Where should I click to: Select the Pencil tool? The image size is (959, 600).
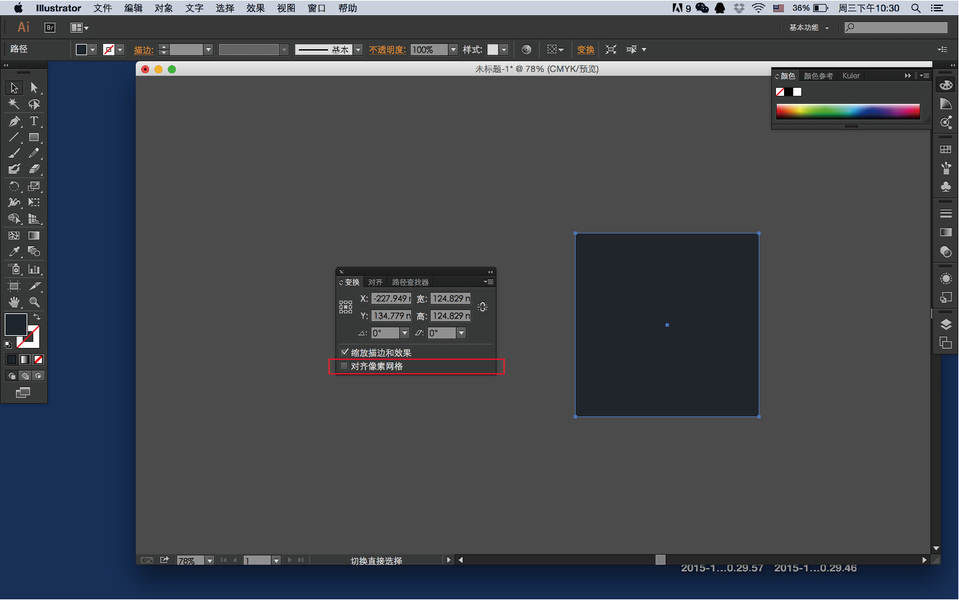34,153
